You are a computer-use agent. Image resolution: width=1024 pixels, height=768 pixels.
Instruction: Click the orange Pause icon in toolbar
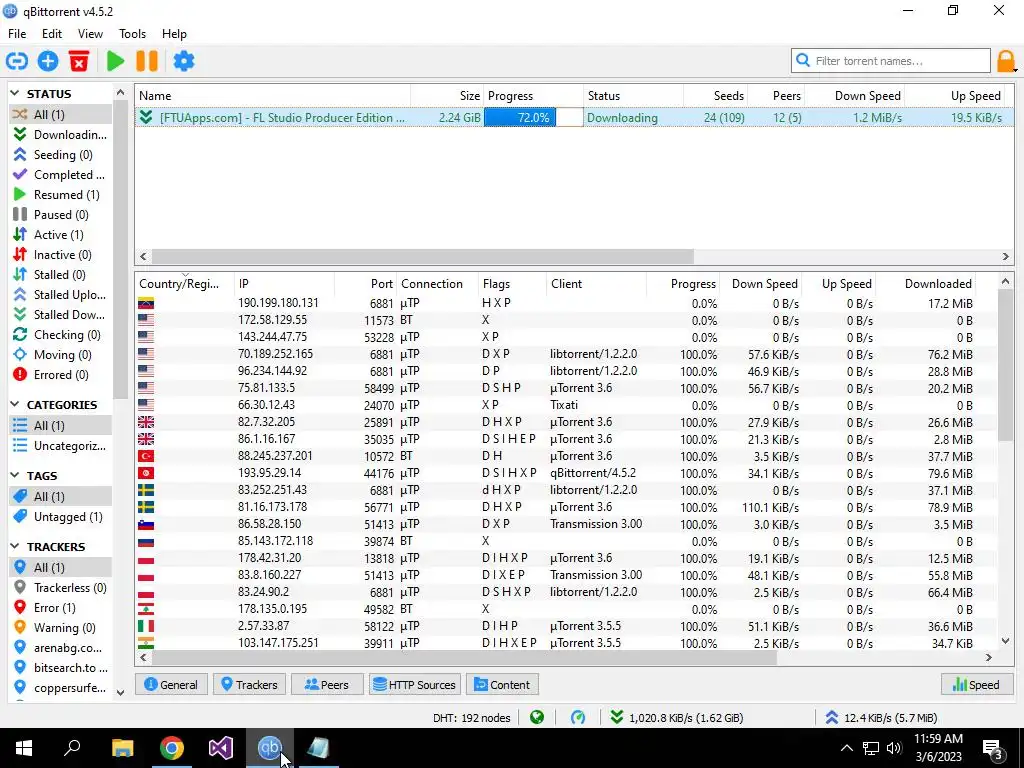click(x=147, y=61)
